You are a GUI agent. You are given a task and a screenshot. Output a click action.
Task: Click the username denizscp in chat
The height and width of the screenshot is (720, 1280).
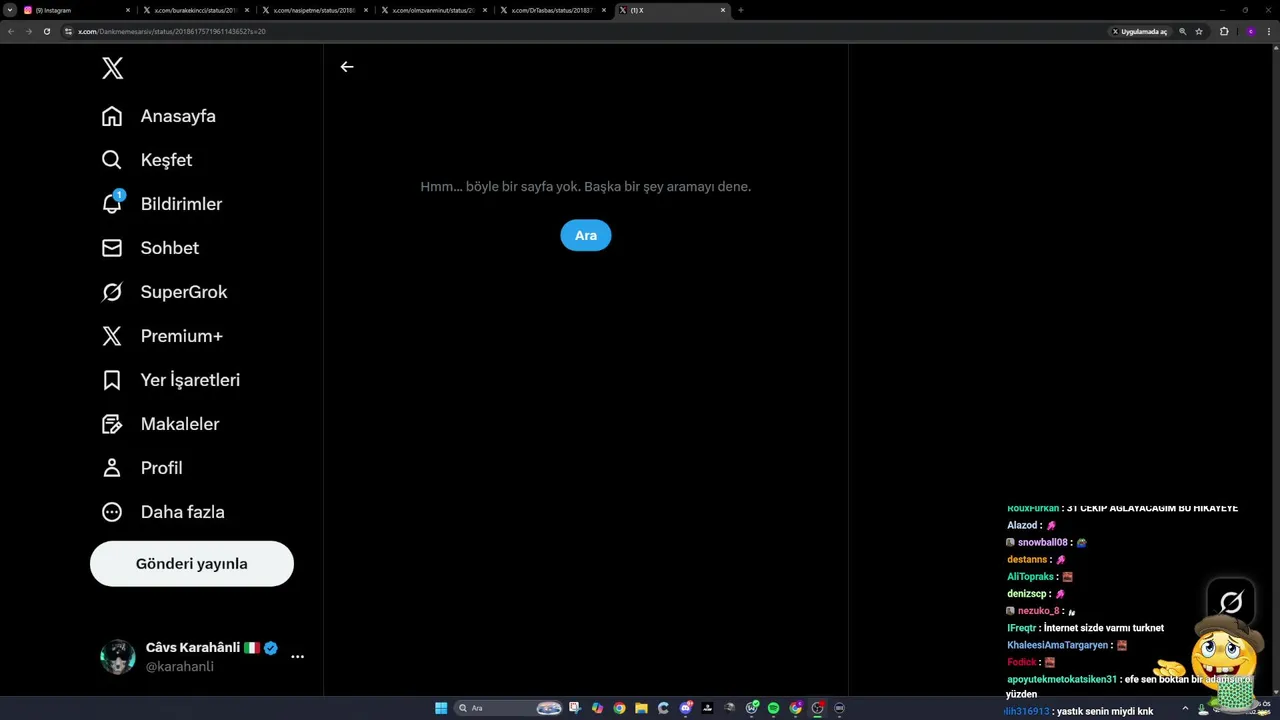click(1028, 594)
